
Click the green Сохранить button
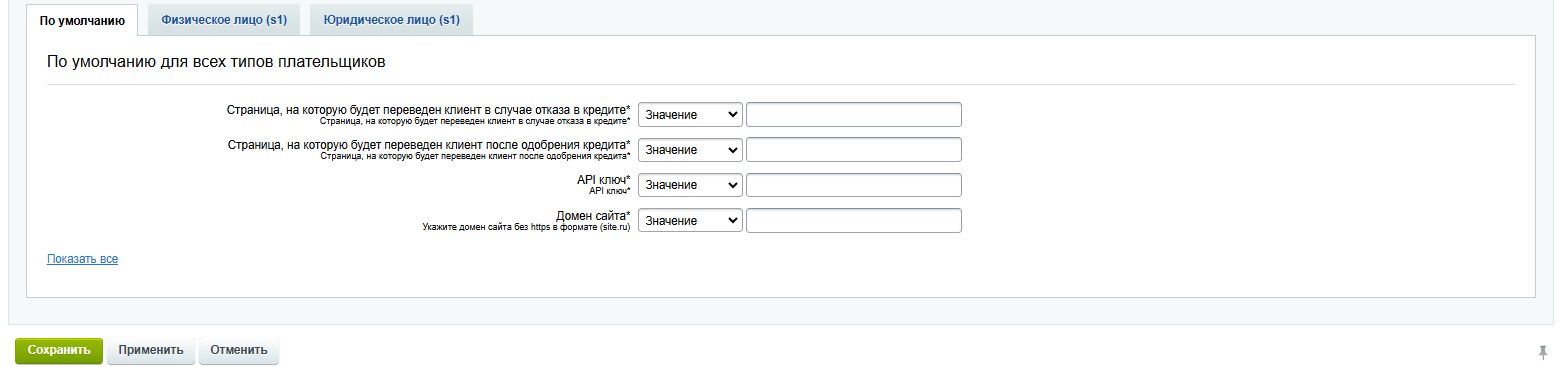[x=59, y=350]
